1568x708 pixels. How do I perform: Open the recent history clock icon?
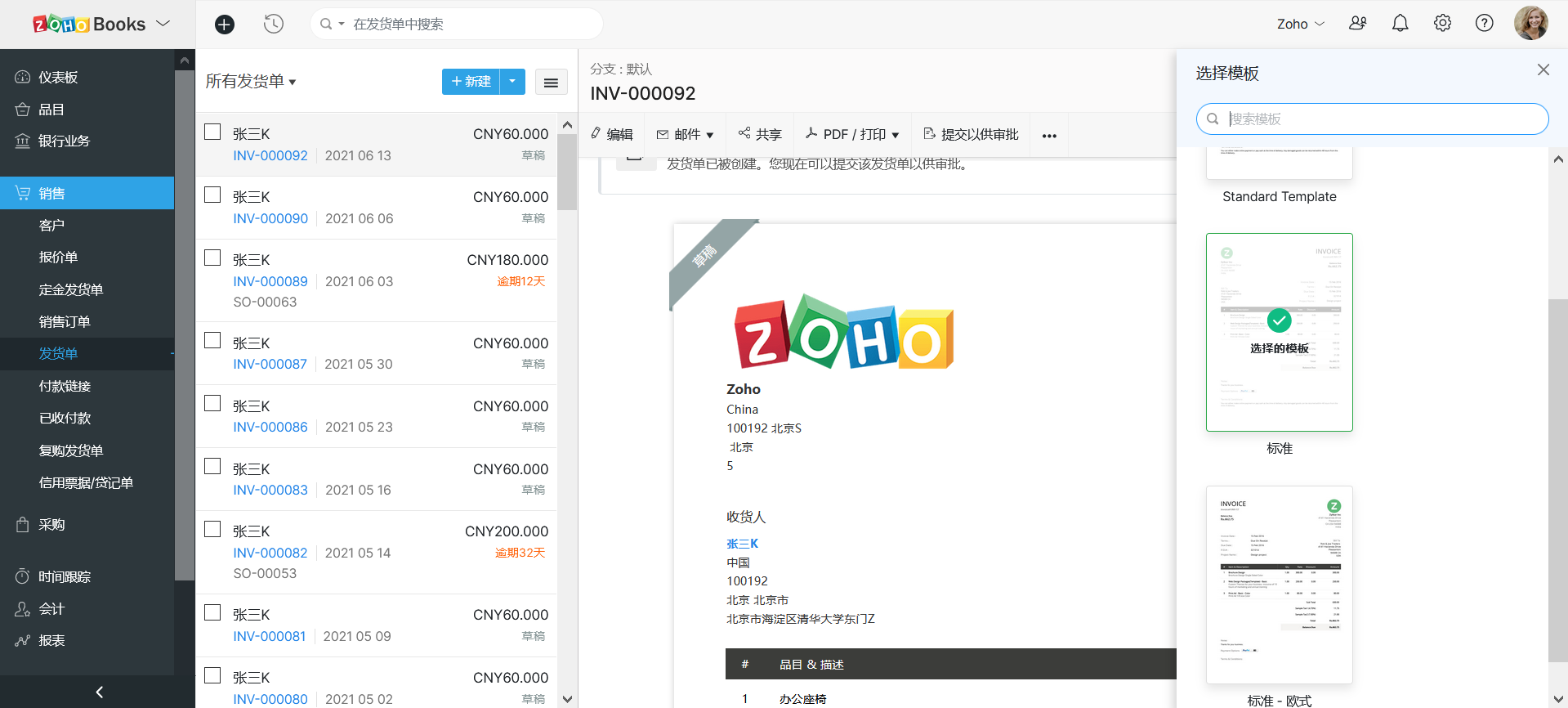tap(274, 25)
